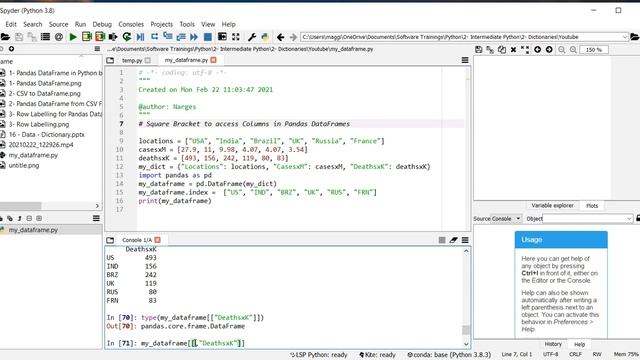Remove plot X icon in Plots pane
640x360 pixels.
[x=513, y=49]
